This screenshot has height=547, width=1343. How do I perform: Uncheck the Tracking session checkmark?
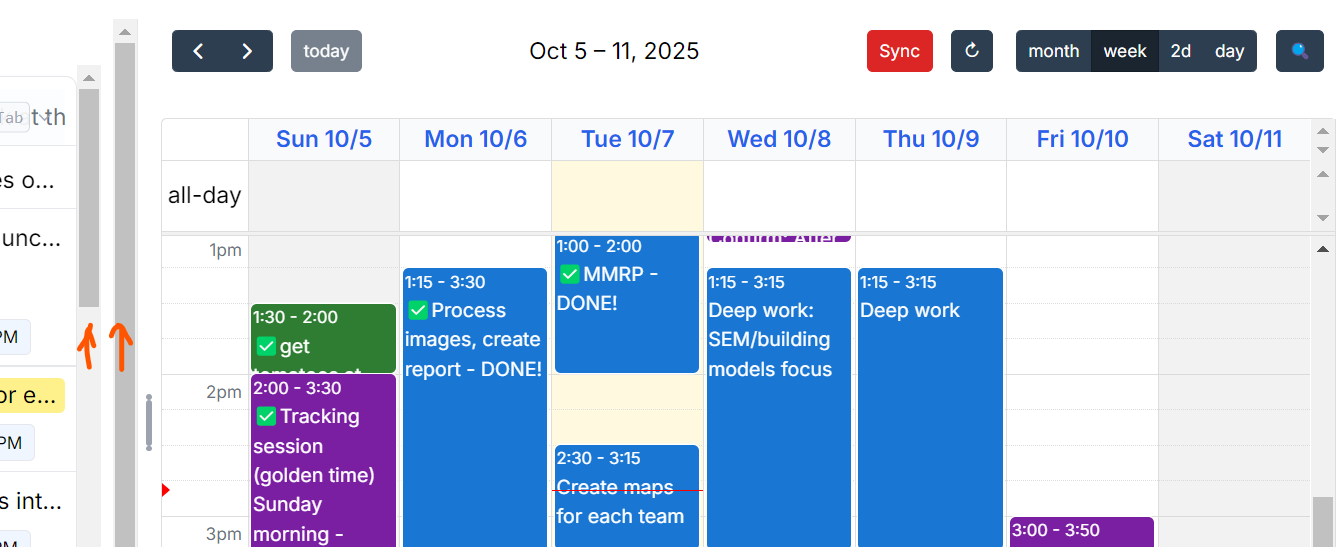click(266, 416)
